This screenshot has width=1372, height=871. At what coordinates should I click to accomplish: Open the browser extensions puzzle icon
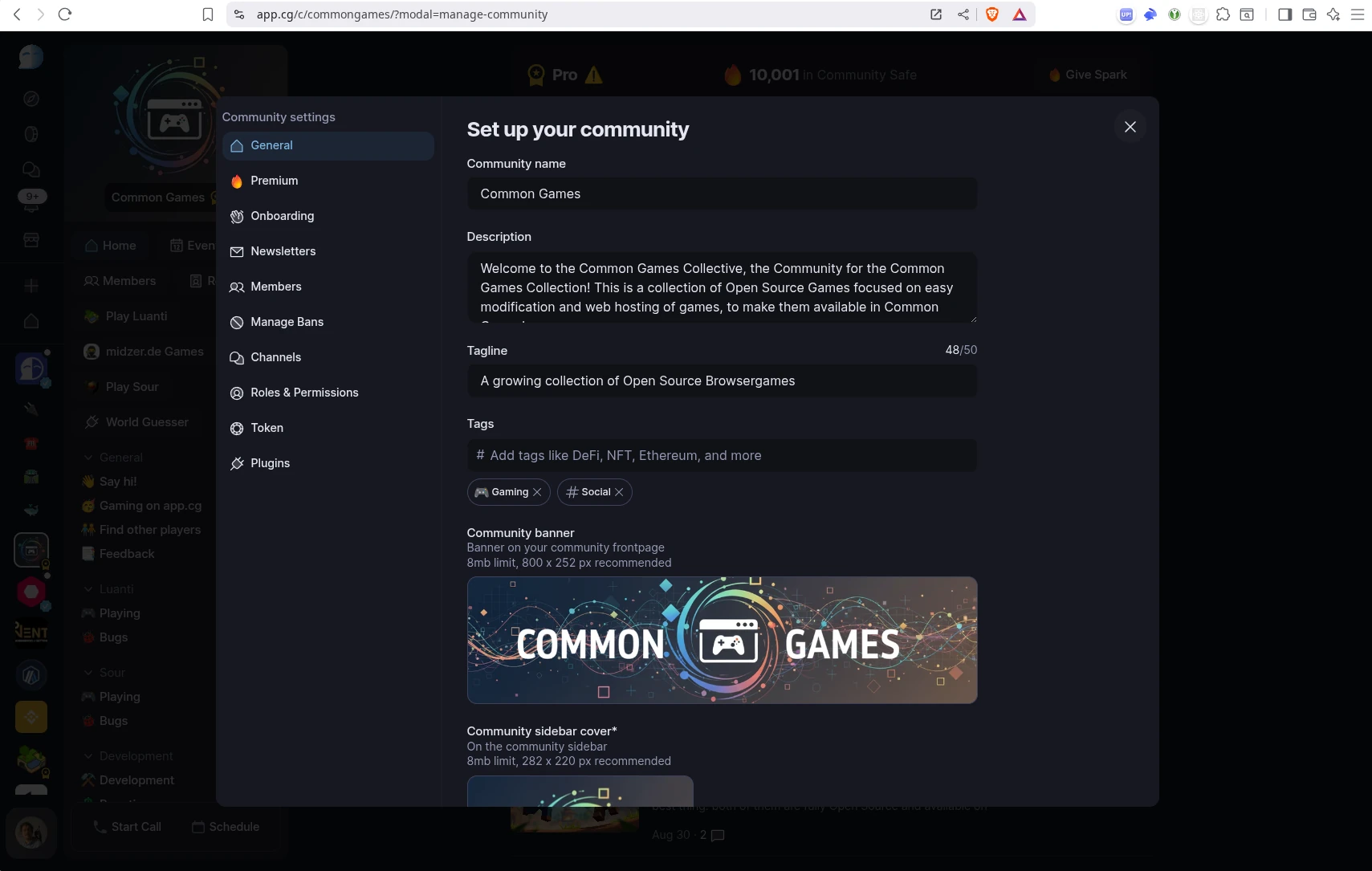pos(1223,14)
